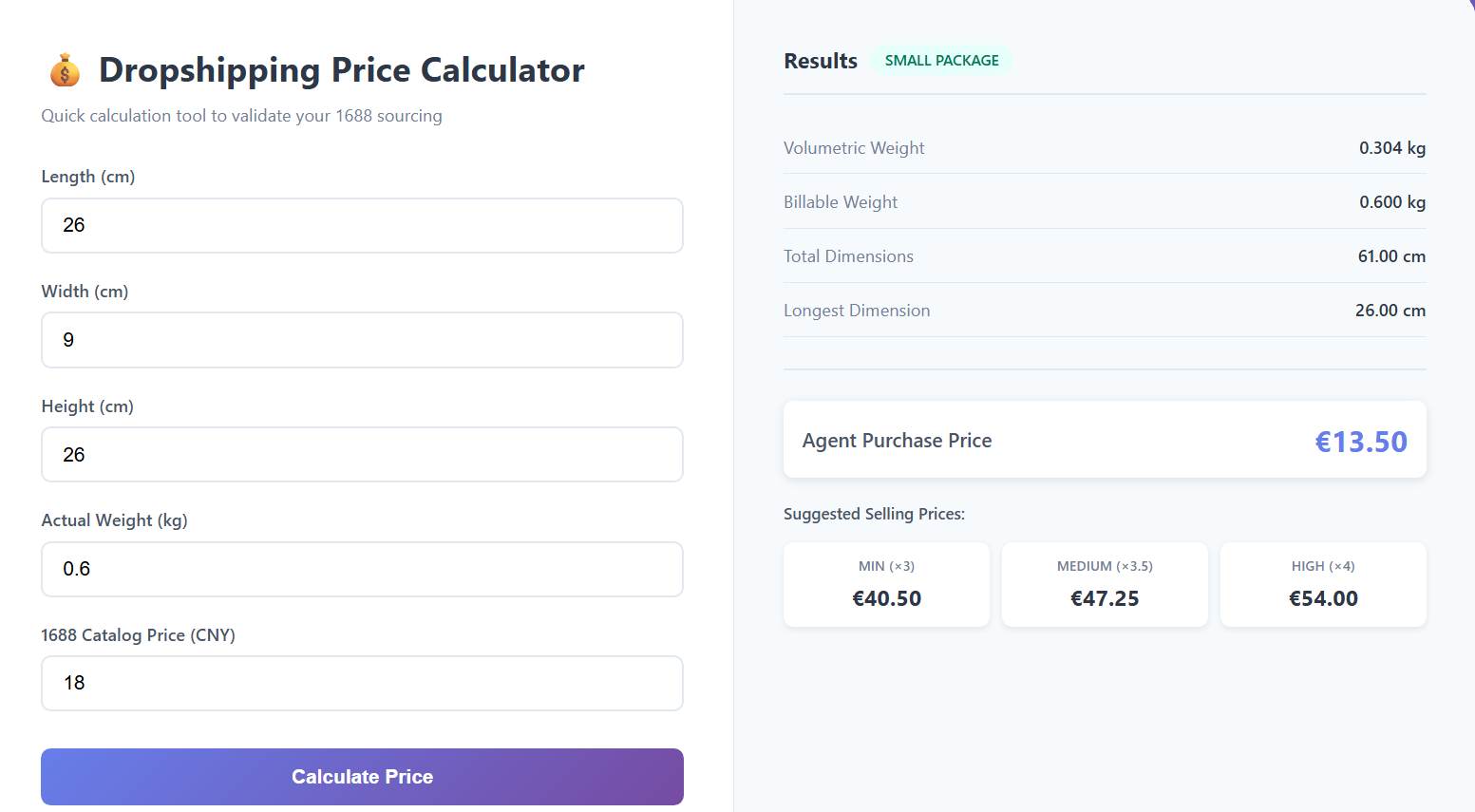Select the MEDIUM (×3.5) price card
The height and width of the screenshot is (812, 1475).
1105,585
